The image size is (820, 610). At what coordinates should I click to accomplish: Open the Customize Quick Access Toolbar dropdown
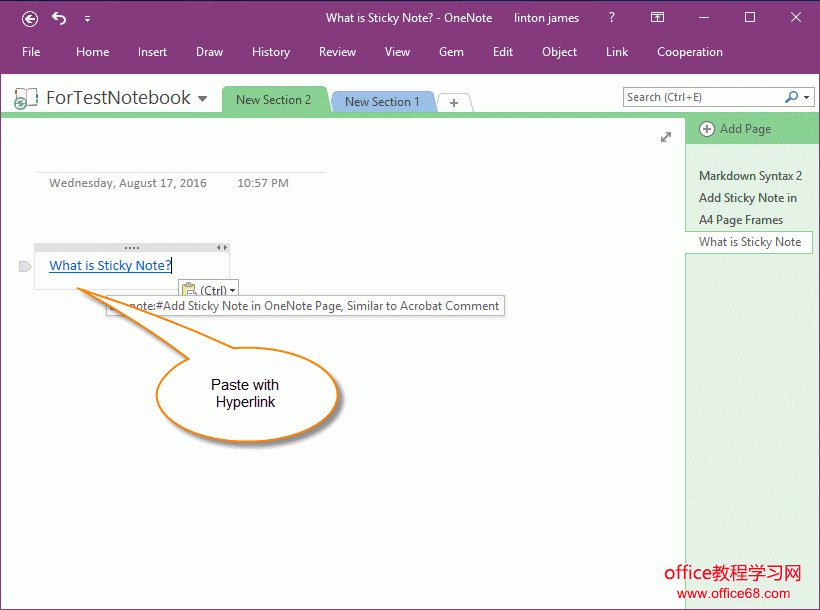(x=87, y=18)
